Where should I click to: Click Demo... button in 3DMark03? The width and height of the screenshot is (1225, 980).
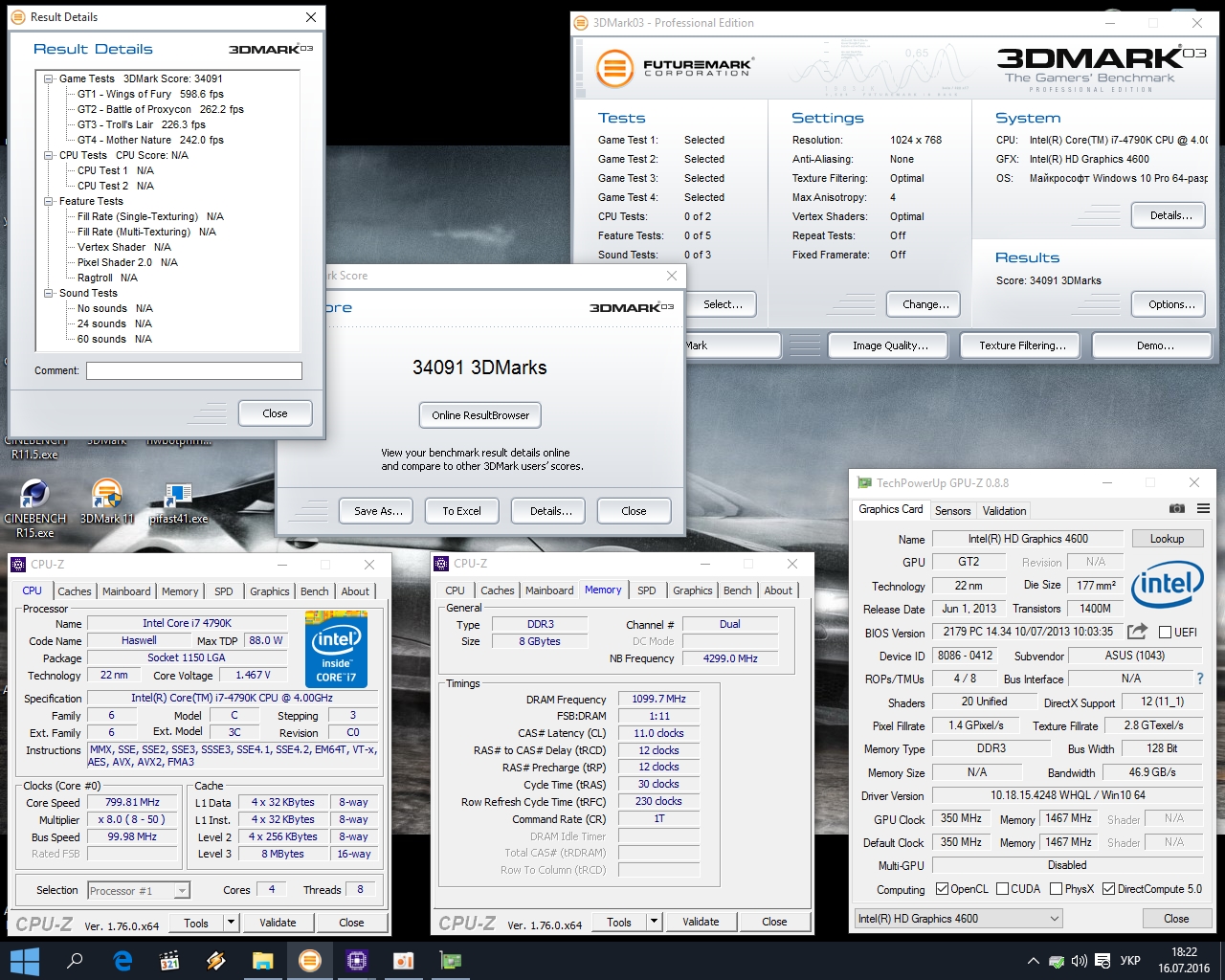[1154, 345]
